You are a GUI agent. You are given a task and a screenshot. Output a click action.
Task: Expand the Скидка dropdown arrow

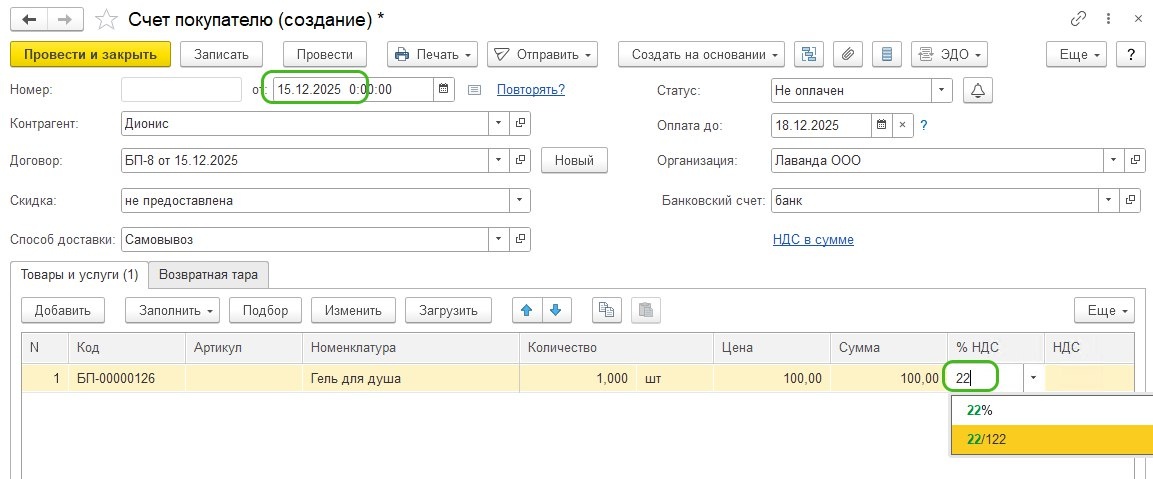tap(520, 199)
